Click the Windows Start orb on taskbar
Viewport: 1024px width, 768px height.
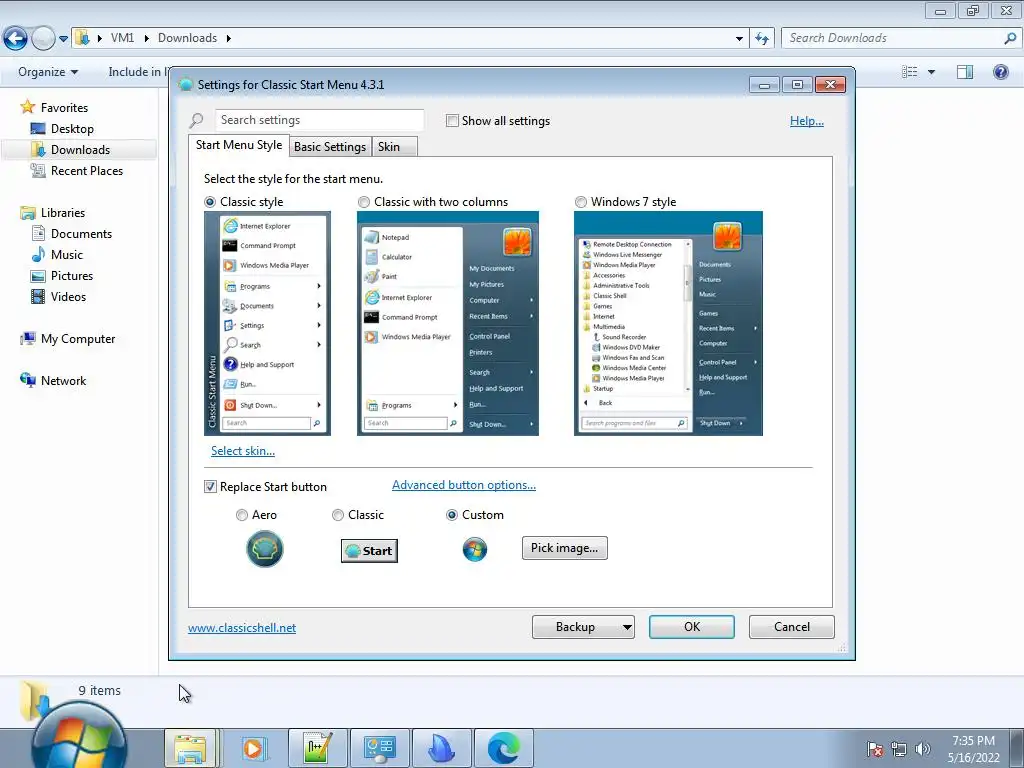pyautogui.click(x=78, y=738)
